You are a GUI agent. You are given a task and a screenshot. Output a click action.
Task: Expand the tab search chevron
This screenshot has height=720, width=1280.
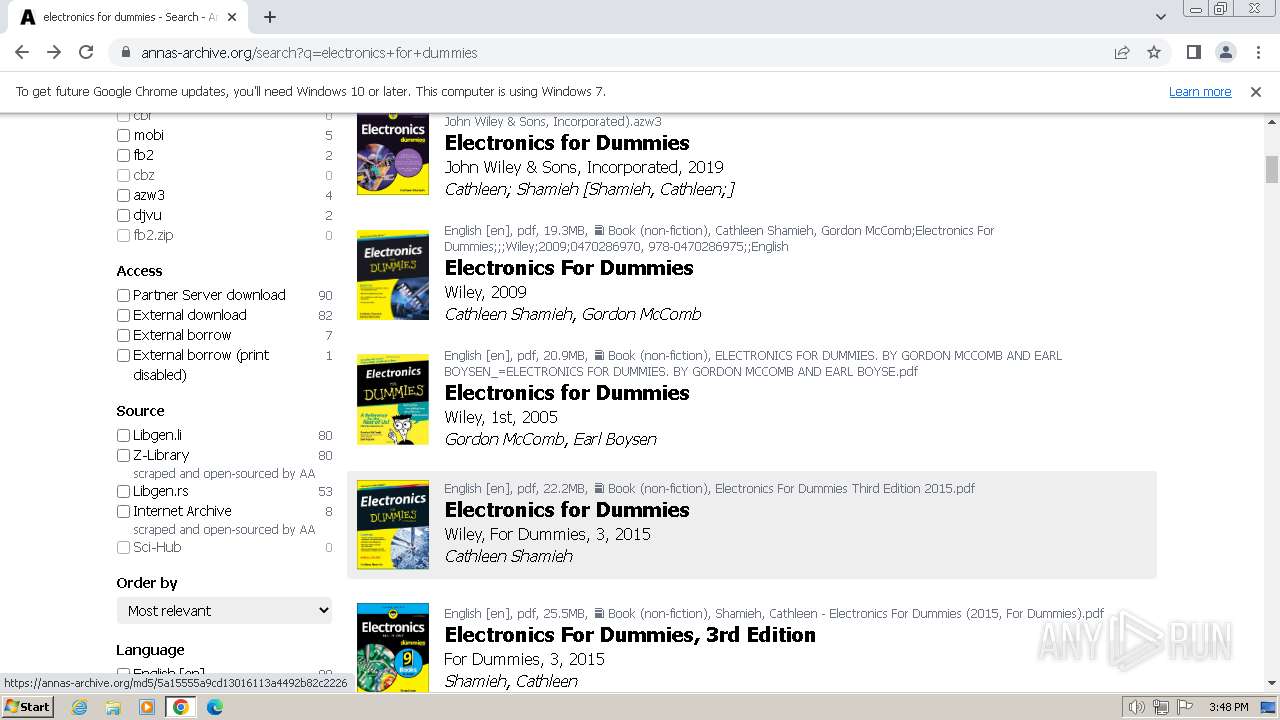(1160, 17)
